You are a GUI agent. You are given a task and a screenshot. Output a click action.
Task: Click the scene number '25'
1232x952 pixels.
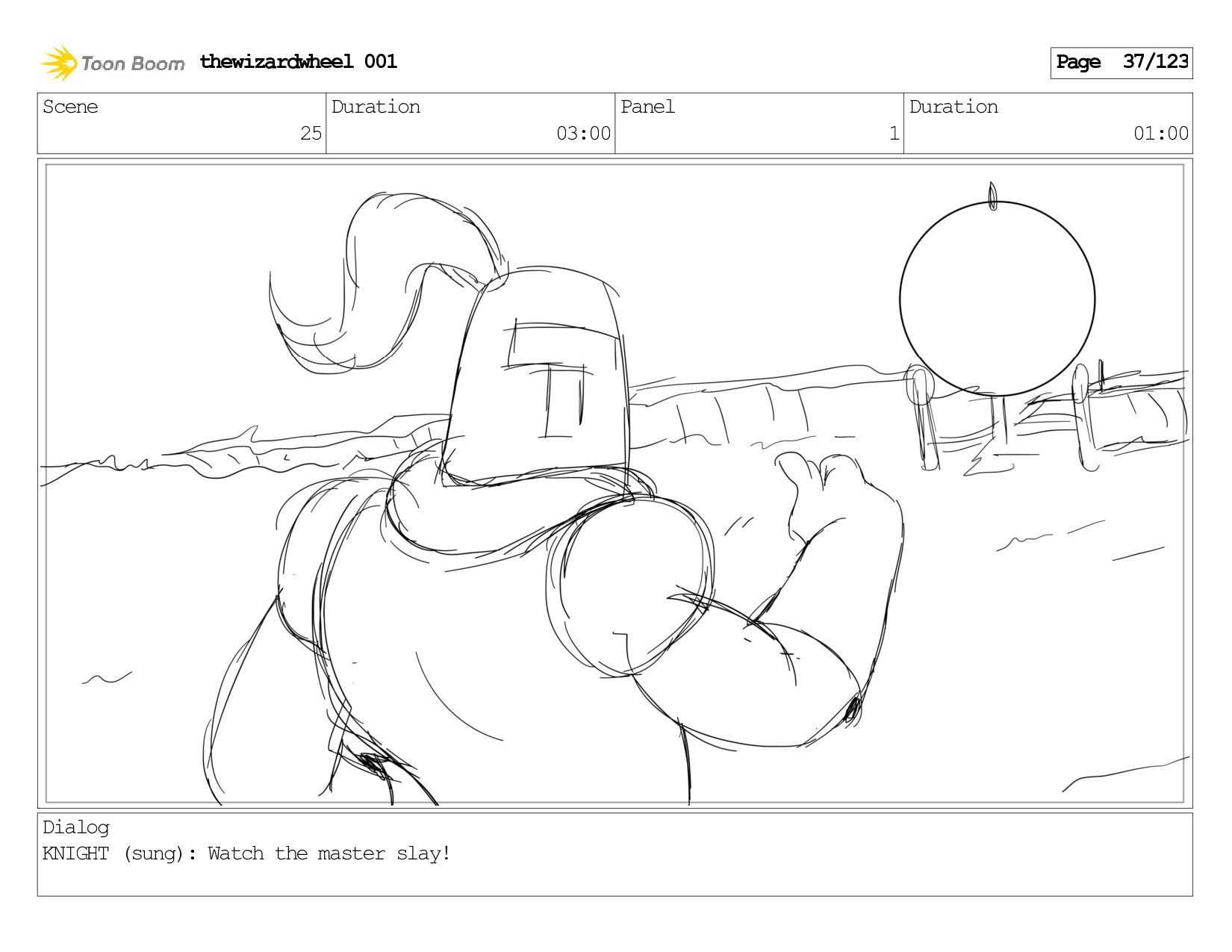point(311,134)
